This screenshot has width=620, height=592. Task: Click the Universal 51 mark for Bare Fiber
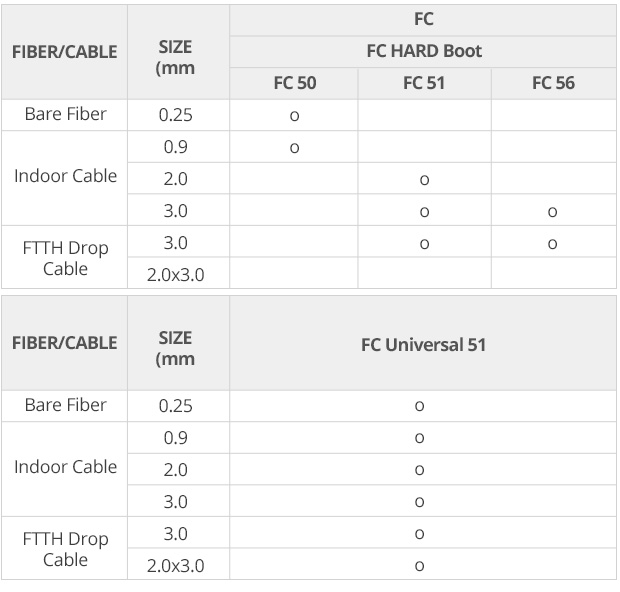420,406
